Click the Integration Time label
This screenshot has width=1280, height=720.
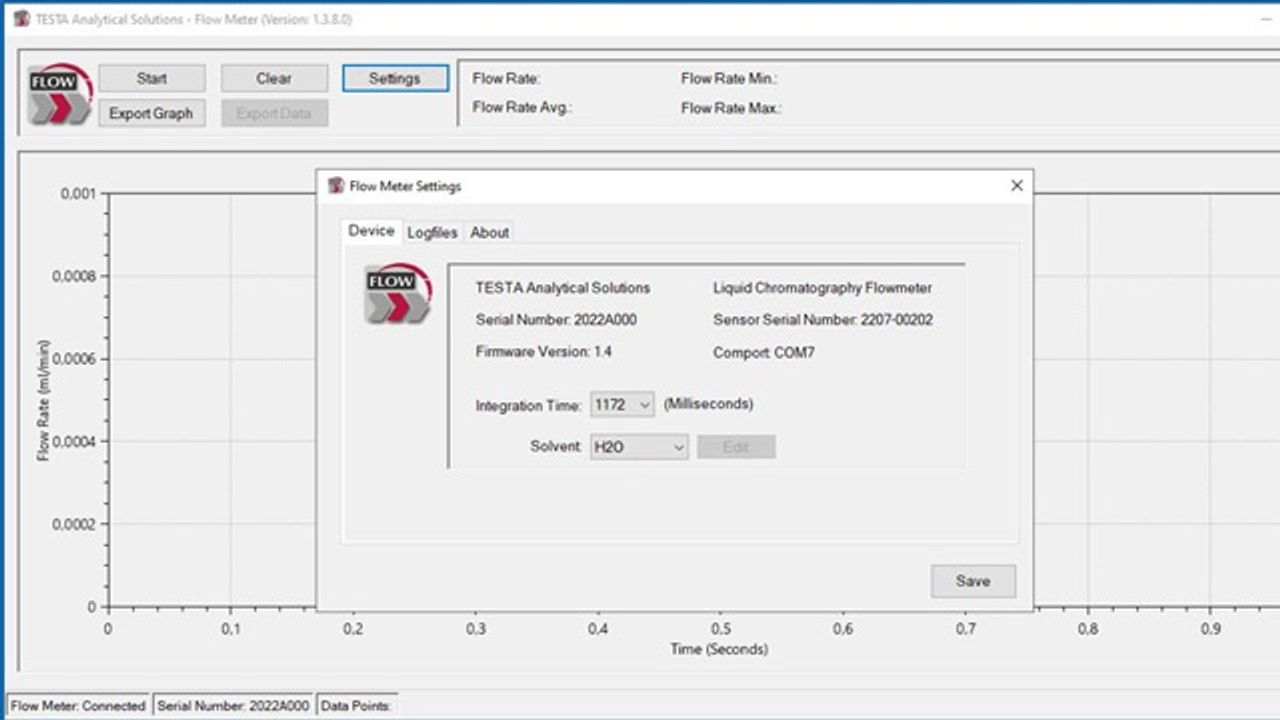click(x=528, y=406)
